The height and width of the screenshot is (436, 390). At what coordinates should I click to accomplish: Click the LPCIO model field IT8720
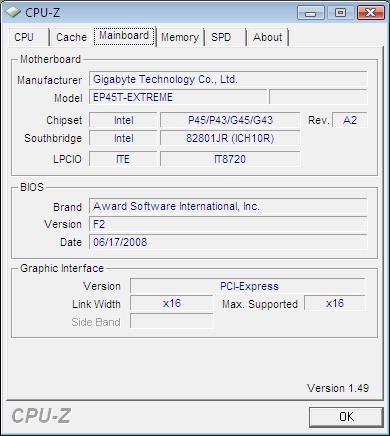pyautogui.click(x=230, y=159)
